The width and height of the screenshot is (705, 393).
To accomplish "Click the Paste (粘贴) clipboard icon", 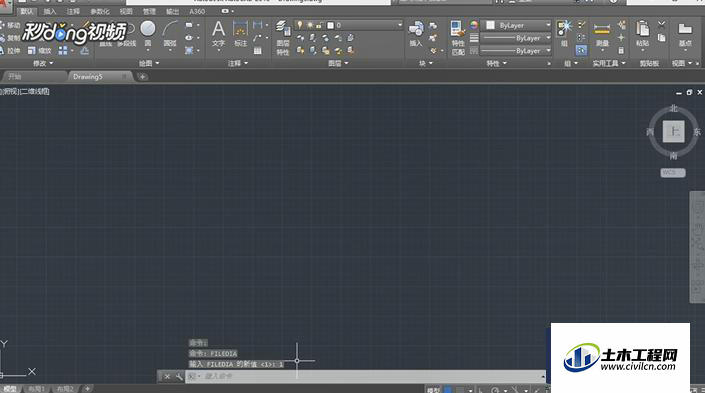I will (643, 34).
